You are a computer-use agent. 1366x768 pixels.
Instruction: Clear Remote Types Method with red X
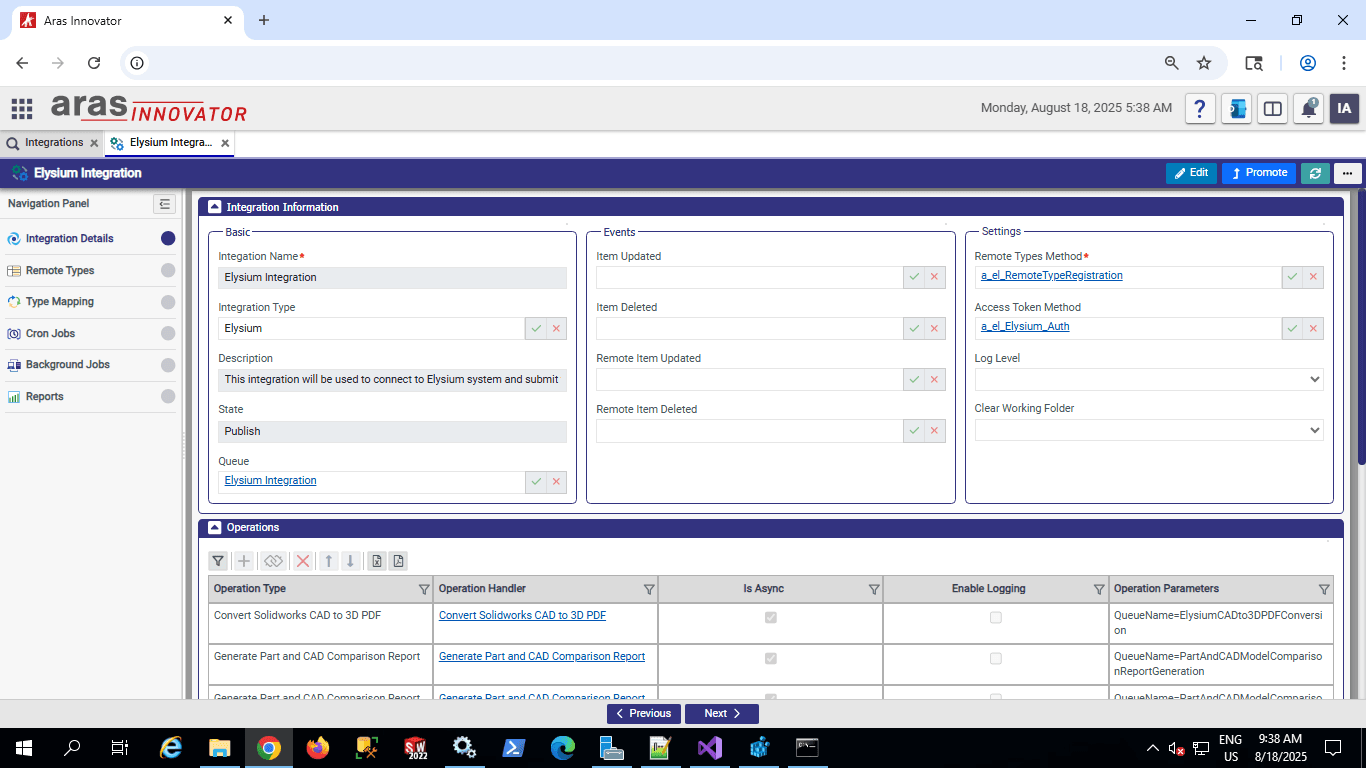coord(1313,277)
